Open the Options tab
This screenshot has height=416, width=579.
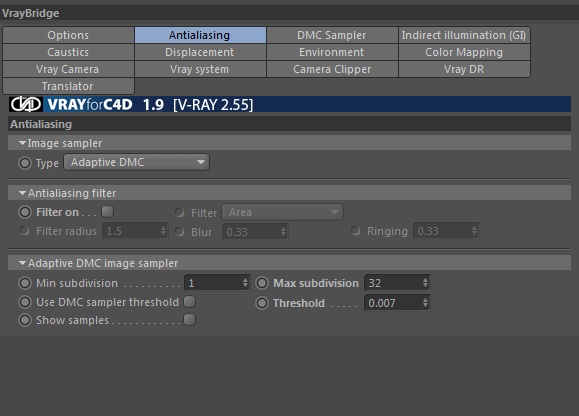[68, 35]
